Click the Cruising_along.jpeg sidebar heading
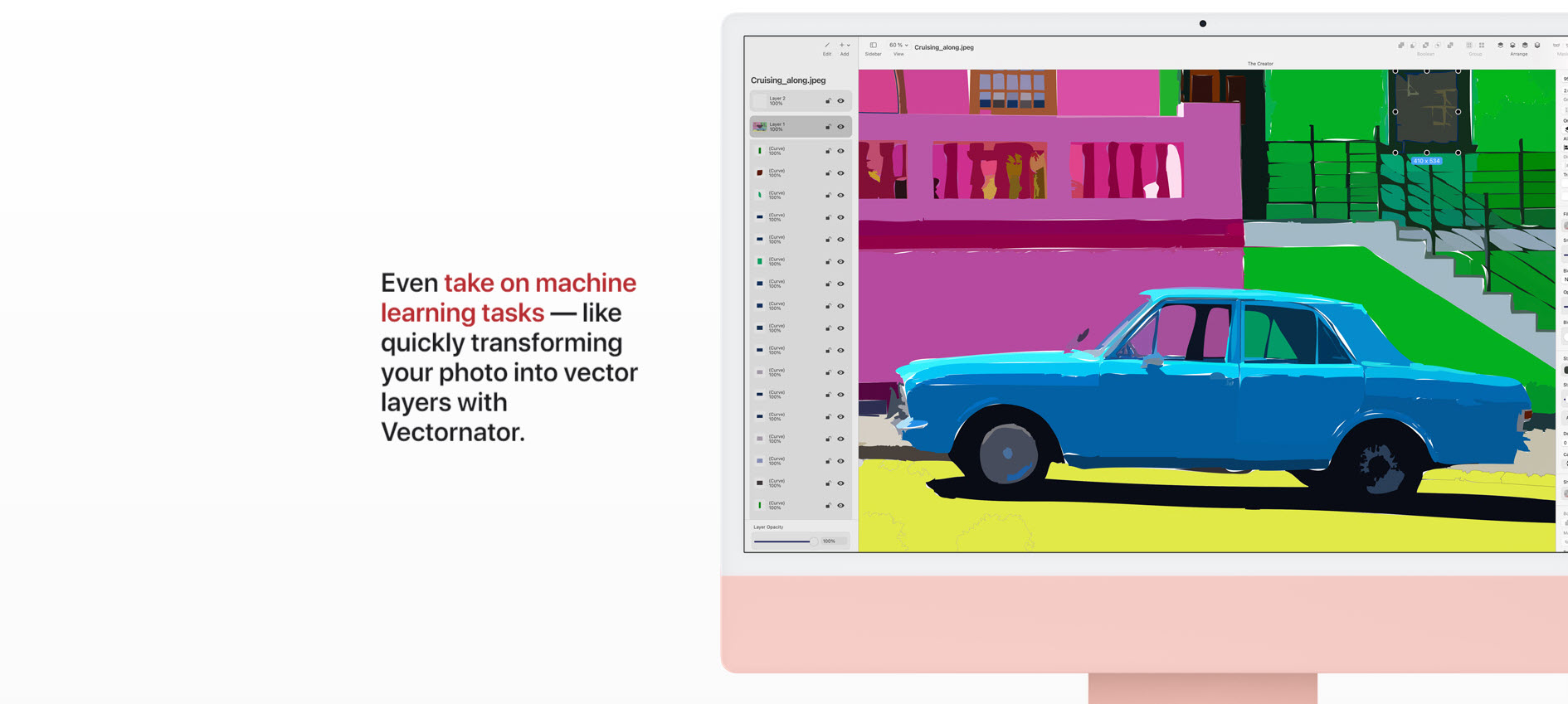This screenshot has height=704, width=1568. coord(788,80)
